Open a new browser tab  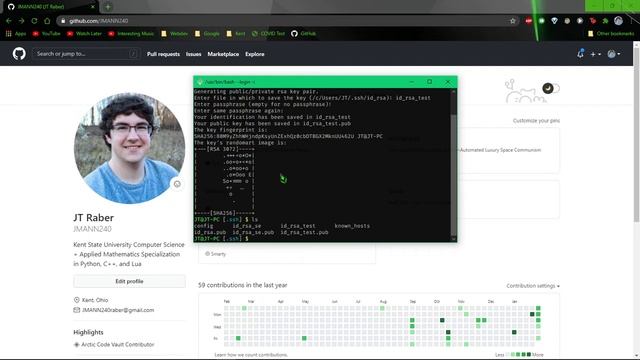pyautogui.click(x=108, y=7)
